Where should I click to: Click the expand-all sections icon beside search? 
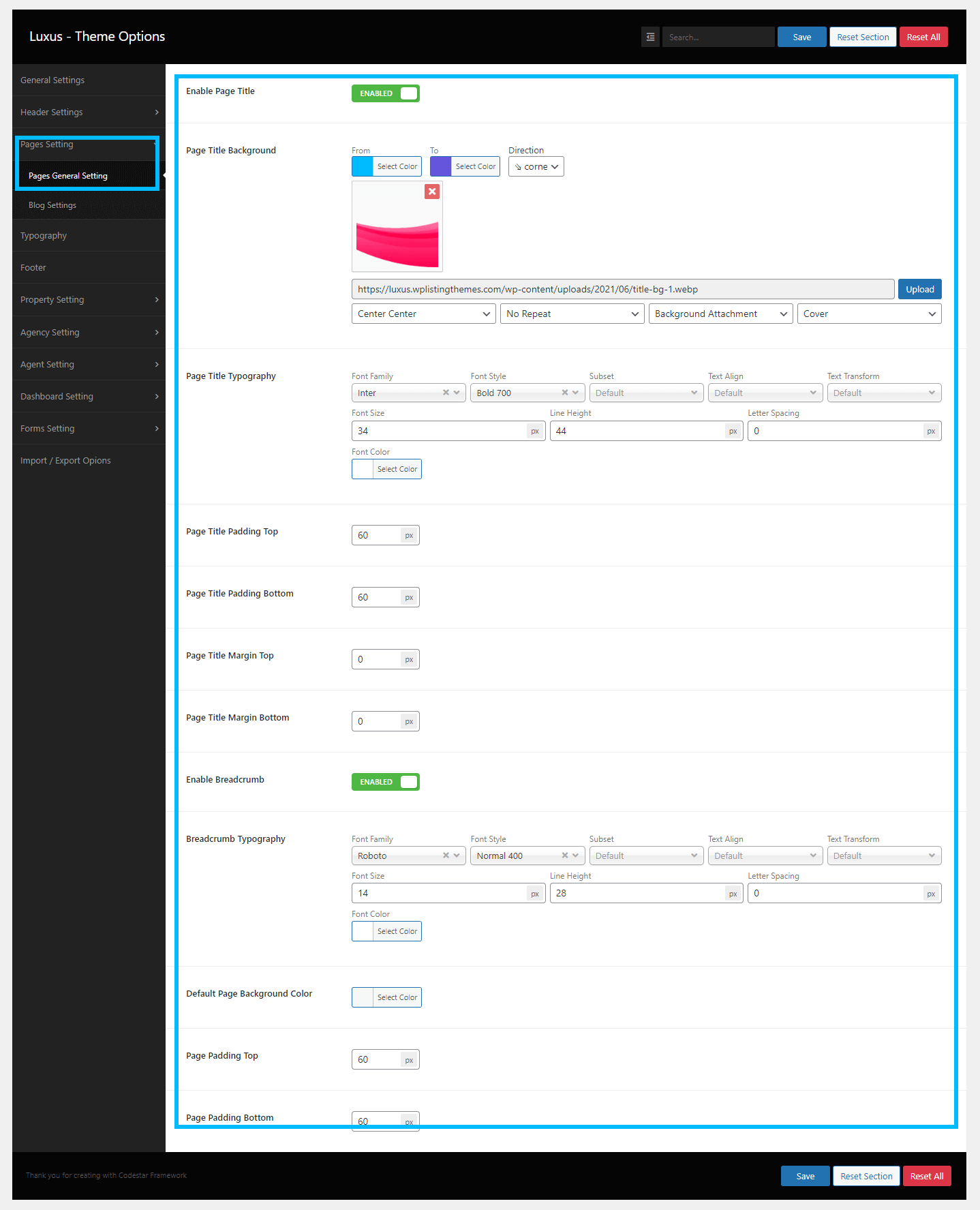point(650,37)
